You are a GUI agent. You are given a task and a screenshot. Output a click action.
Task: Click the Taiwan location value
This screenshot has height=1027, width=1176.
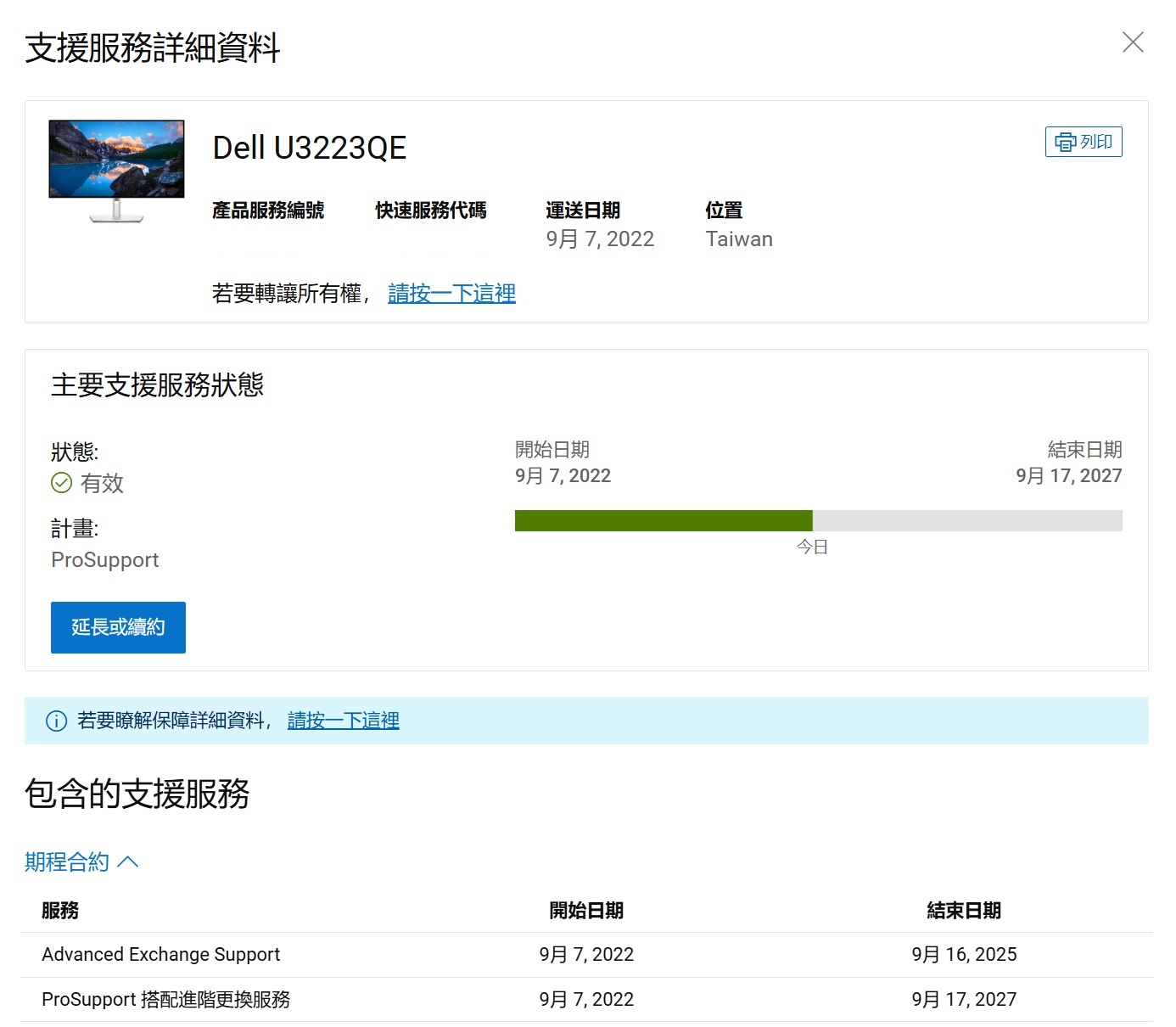[739, 239]
